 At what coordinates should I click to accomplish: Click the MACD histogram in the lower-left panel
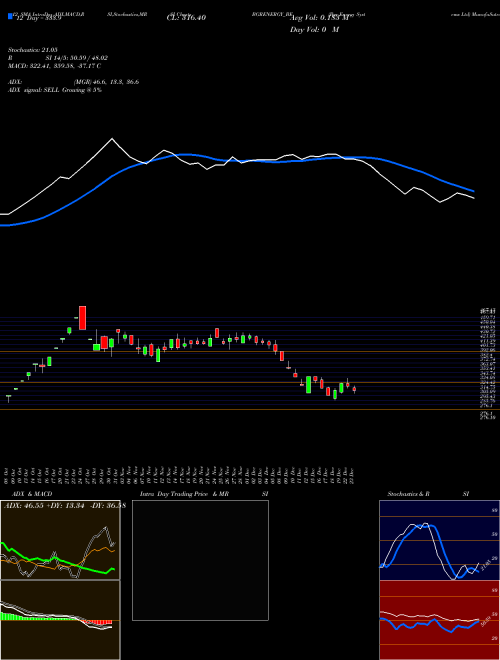pyautogui.click(x=56, y=619)
